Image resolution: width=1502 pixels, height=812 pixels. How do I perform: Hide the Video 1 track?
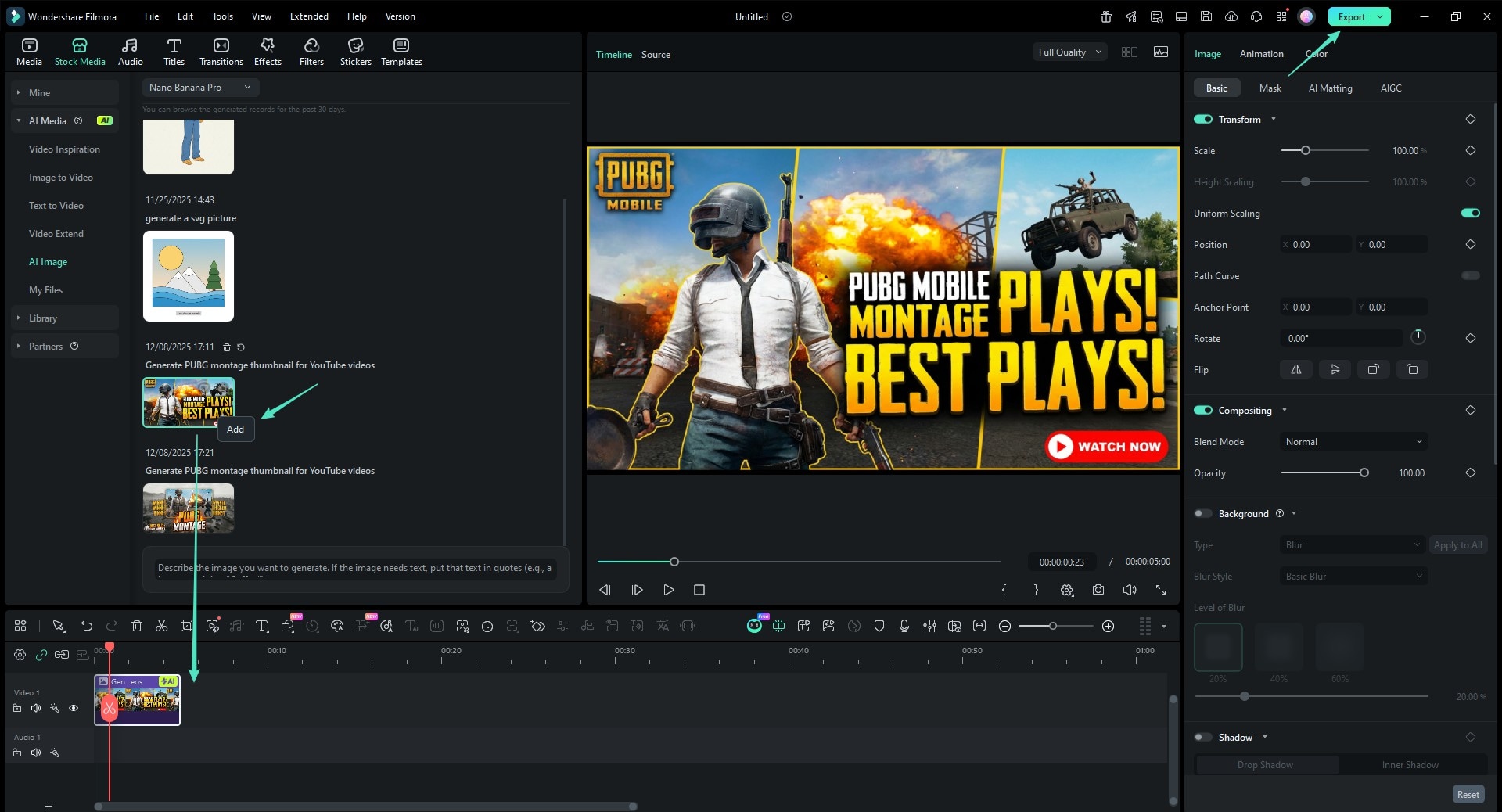click(74, 709)
